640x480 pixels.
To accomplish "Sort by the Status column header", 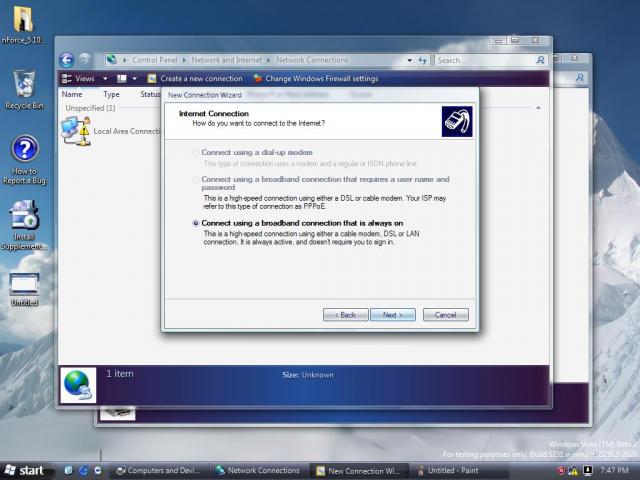I will coord(150,94).
